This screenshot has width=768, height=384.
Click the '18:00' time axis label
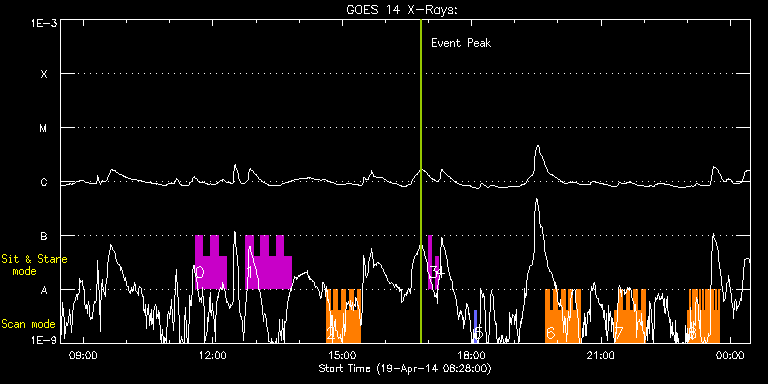pyautogui.click(x=472, y=356)
